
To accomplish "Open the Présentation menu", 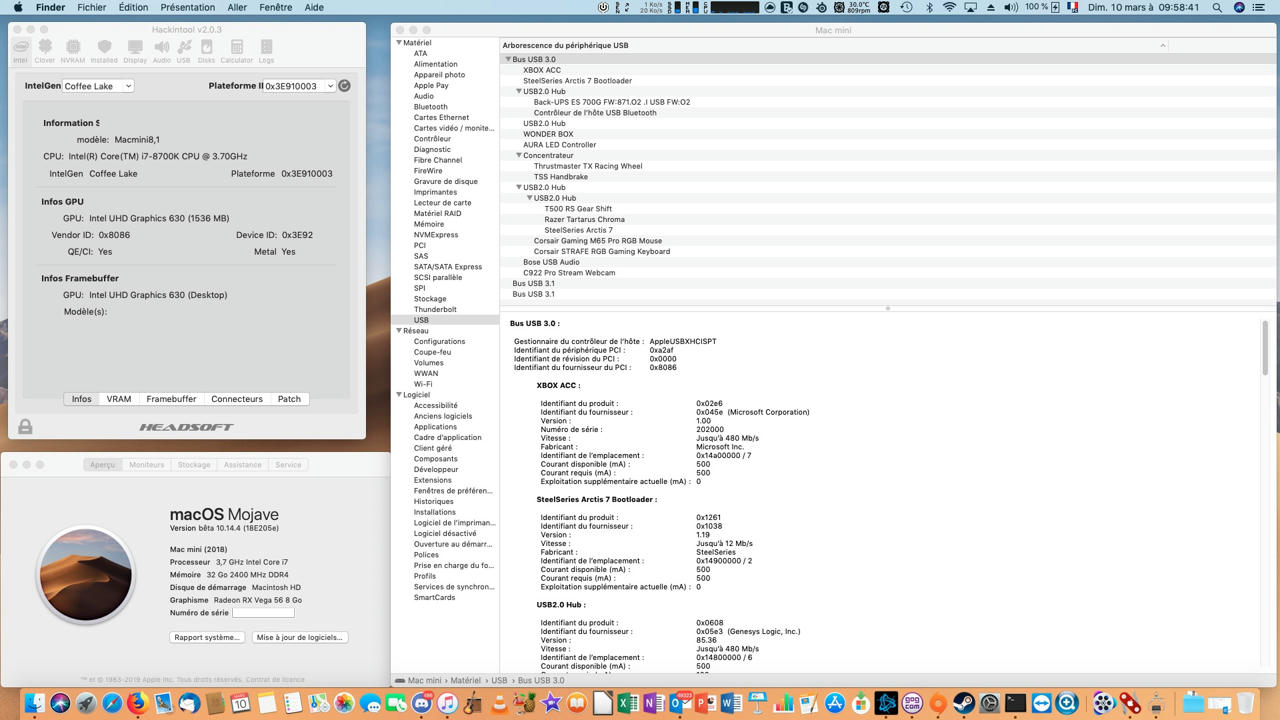I will [x=187, y=7].
